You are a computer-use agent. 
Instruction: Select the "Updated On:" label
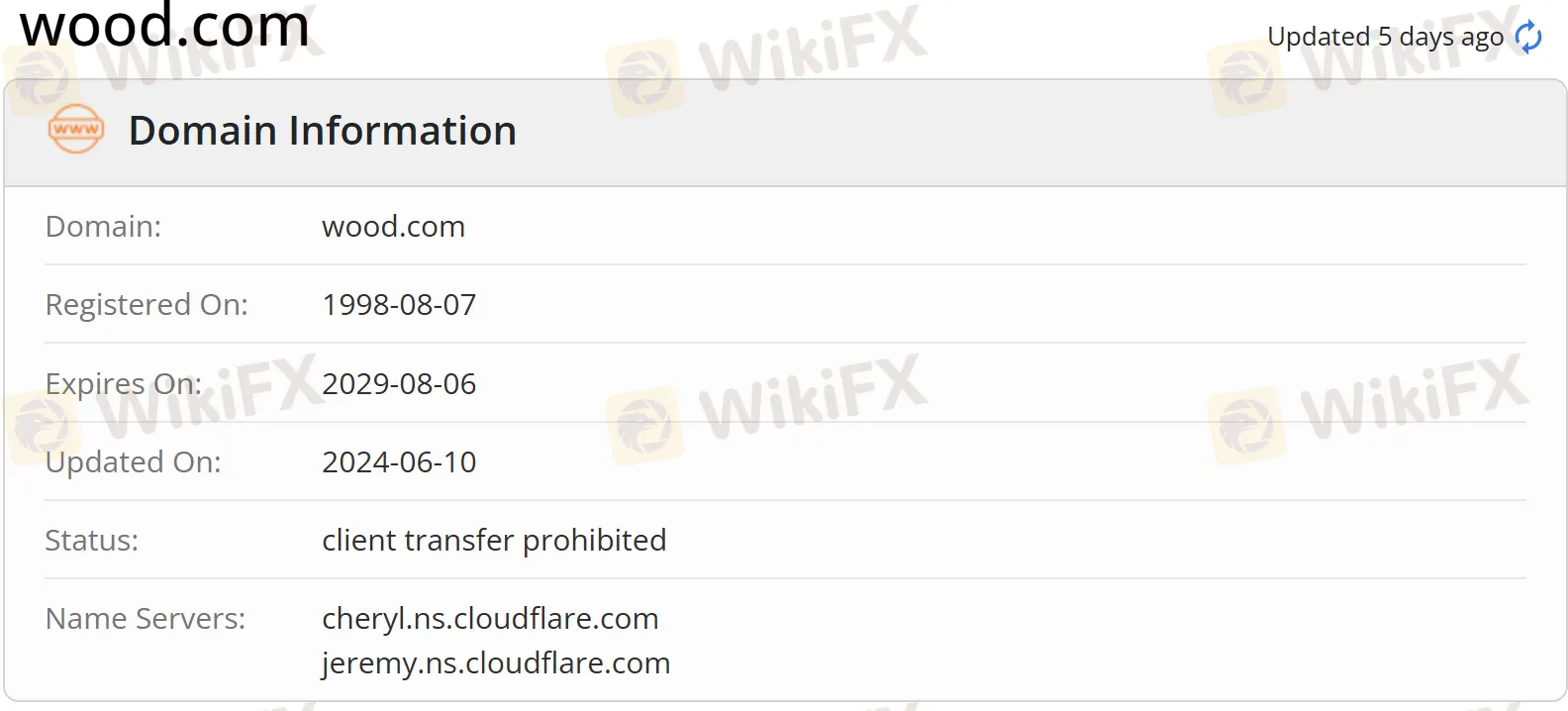(133, 462)
